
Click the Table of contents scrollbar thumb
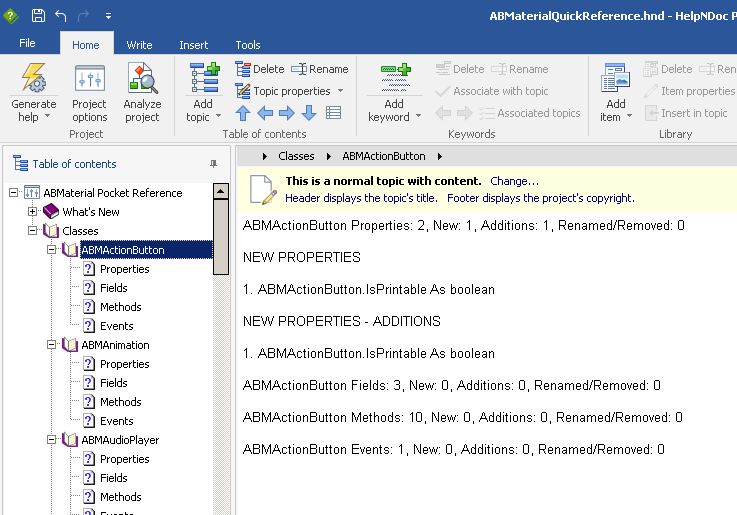tap(220, 236)
